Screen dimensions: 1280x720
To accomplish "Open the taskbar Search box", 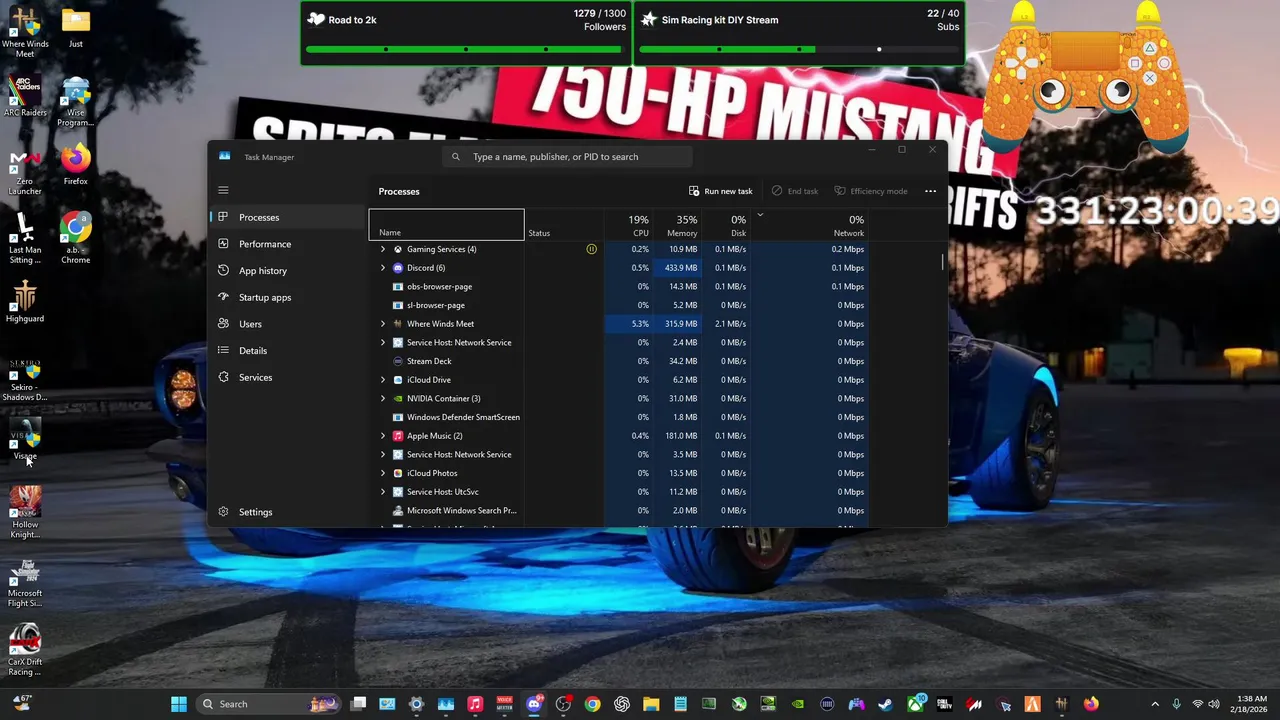I will 268,704.
